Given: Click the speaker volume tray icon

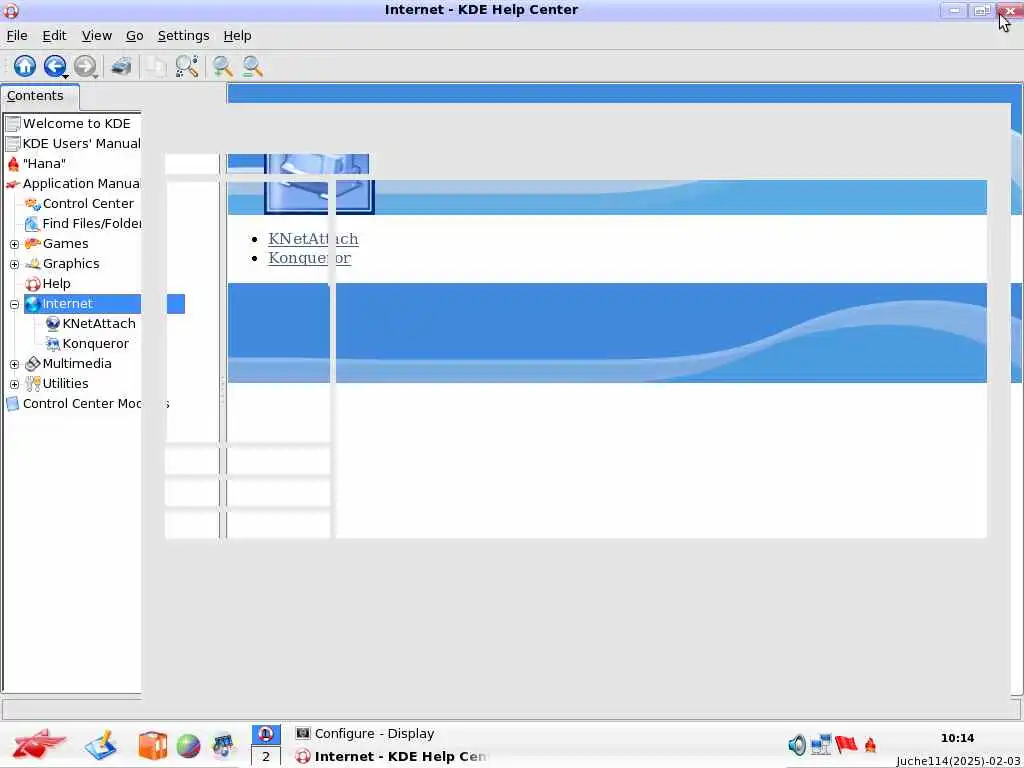Looking at the screenshot, I should 797,745.
